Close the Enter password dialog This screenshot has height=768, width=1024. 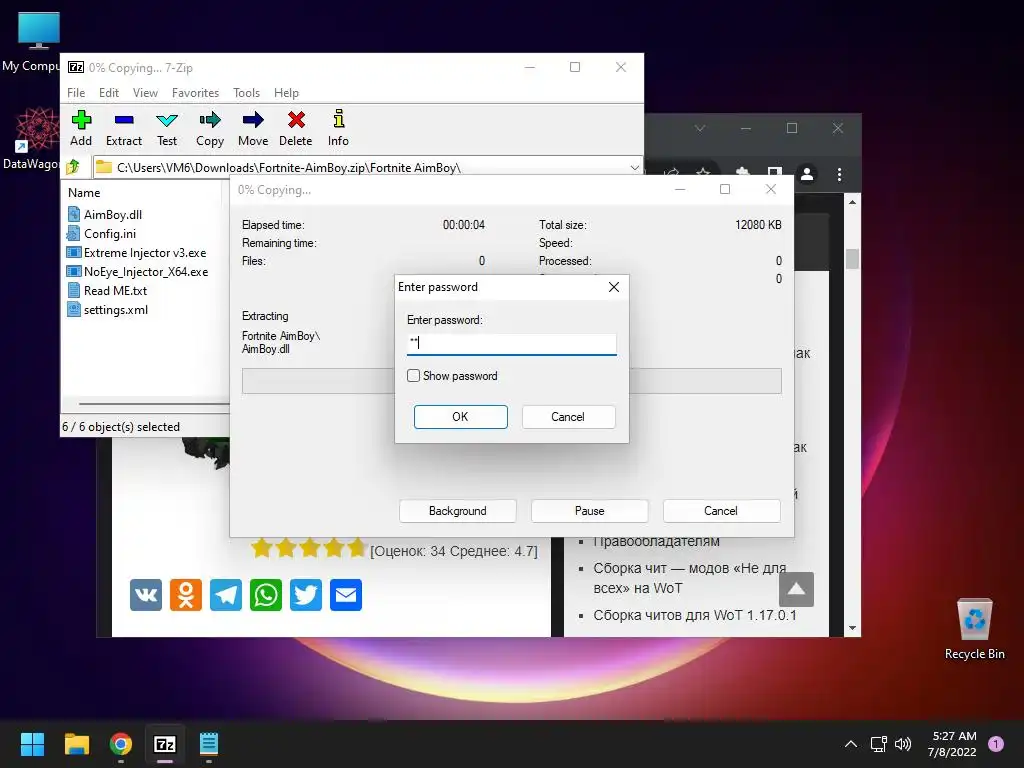[614, 287]
